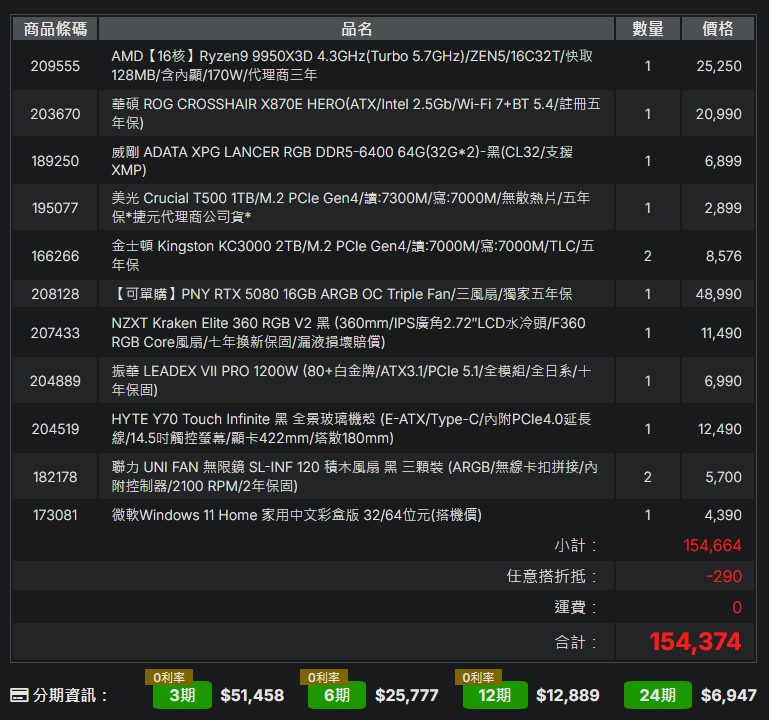Click the credit card icon beside 分期資訊
This screenshot has width=769, height=720.
coord(19,695)
